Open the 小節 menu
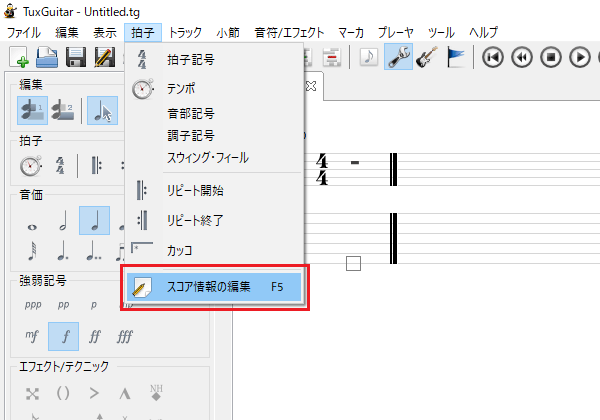Image resolution: width=600 pixels, height=420 pixels. 228,33
